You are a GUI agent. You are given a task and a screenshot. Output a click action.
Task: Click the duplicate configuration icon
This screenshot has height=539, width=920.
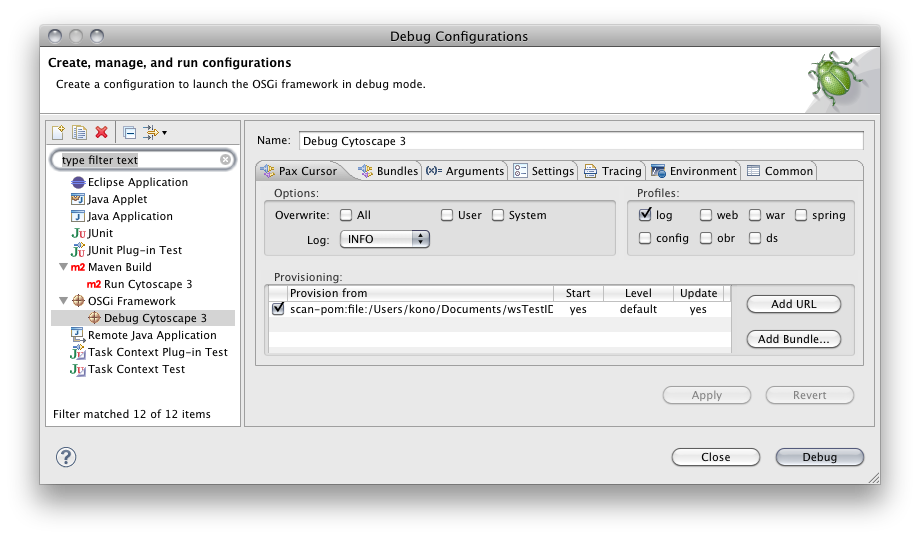pos(79,132)
